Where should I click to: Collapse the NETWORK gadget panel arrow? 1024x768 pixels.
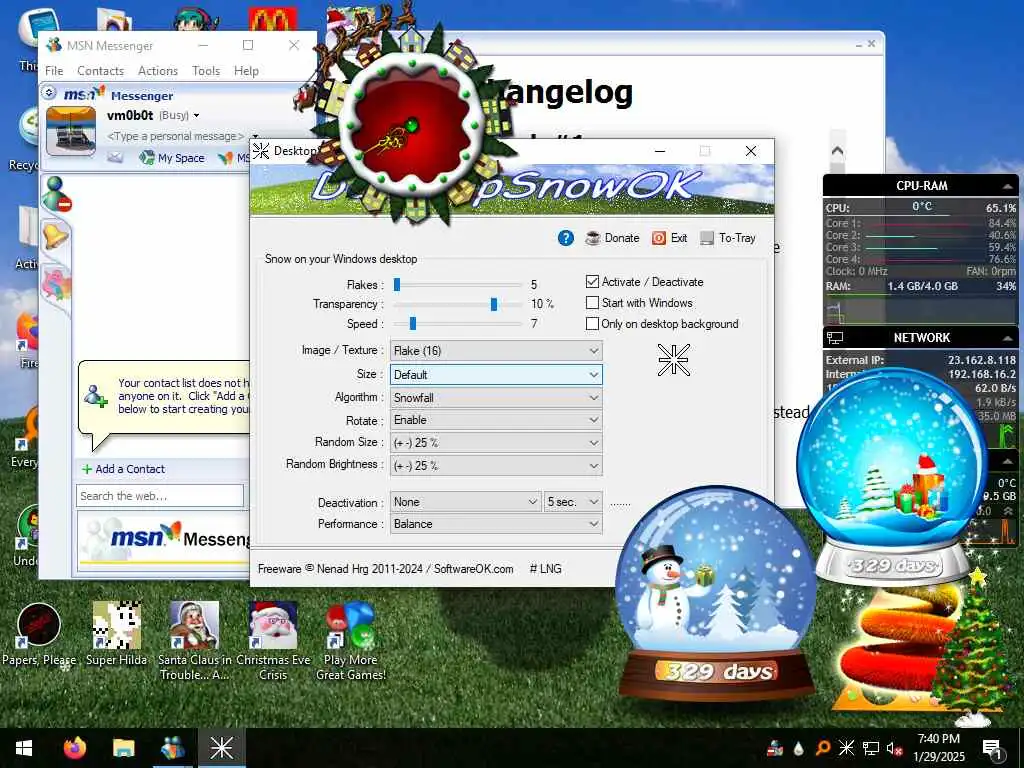1007,338
